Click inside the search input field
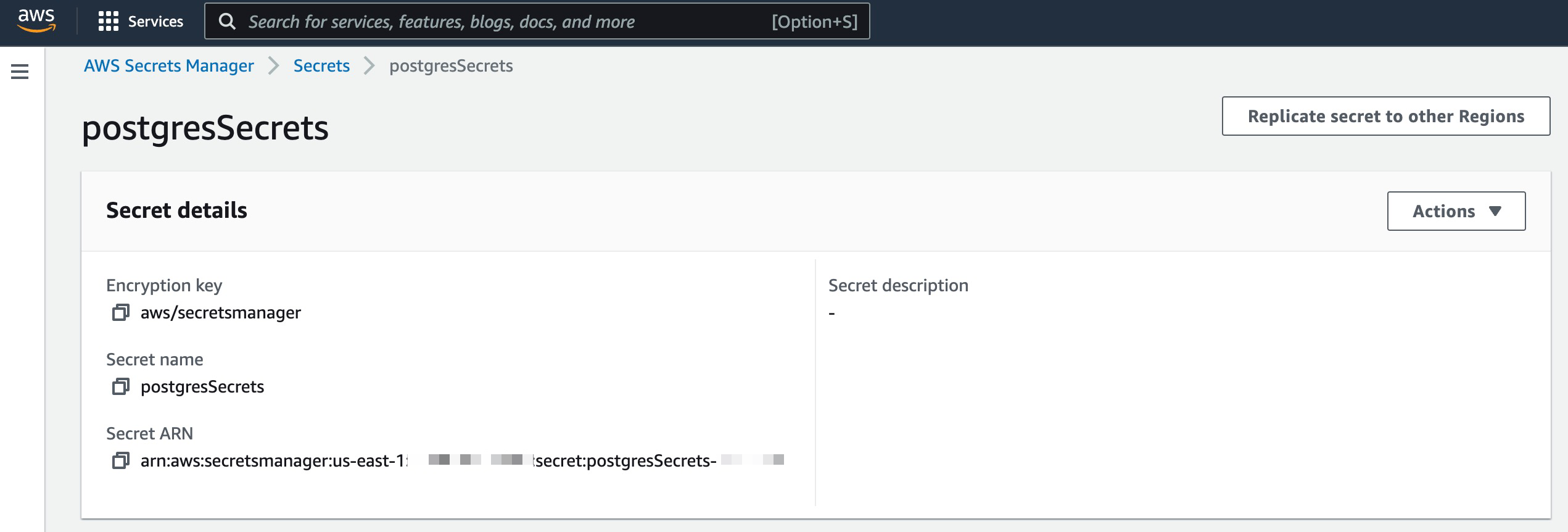Screen dimensions: 1568x532 493,21
